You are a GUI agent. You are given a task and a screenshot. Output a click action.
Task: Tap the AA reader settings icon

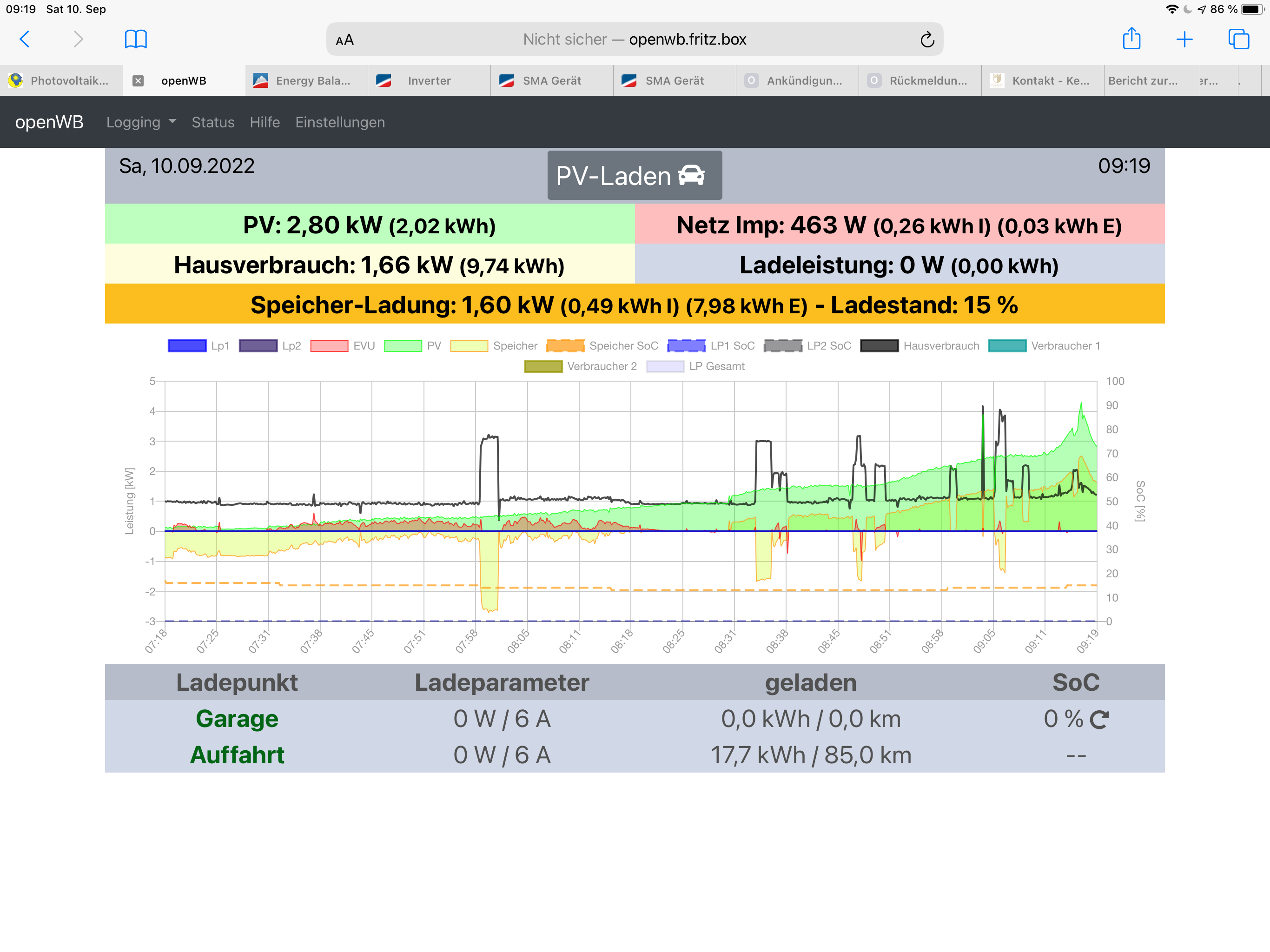pyautogui.click(x=344, y=40)
